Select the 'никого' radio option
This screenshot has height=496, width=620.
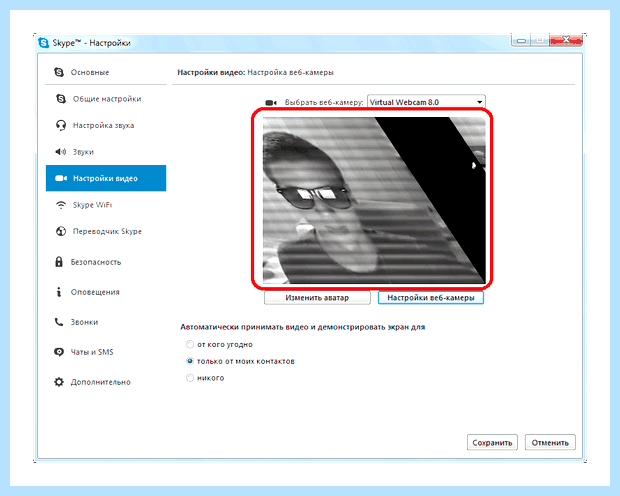click(x=190, y=378)
